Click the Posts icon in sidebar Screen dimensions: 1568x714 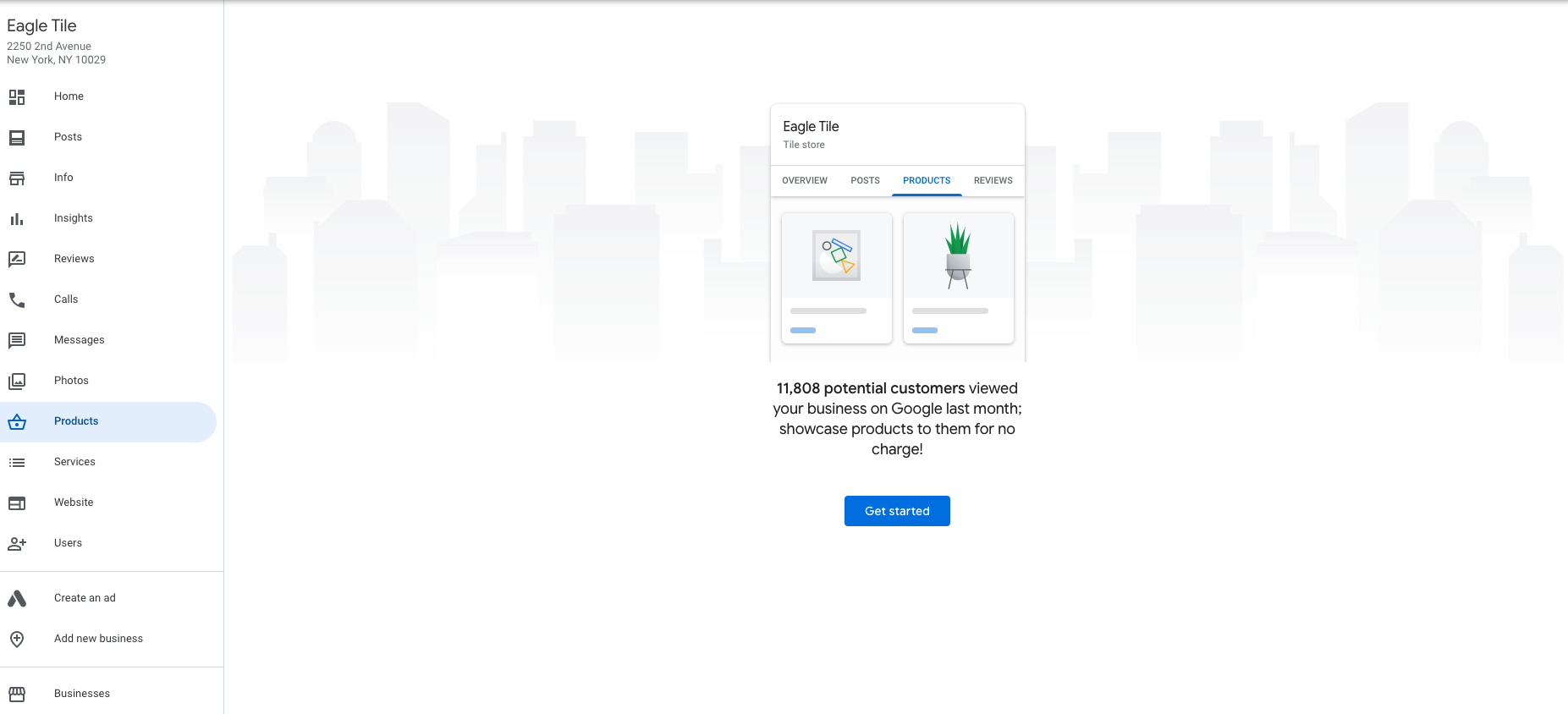(17, 137)
